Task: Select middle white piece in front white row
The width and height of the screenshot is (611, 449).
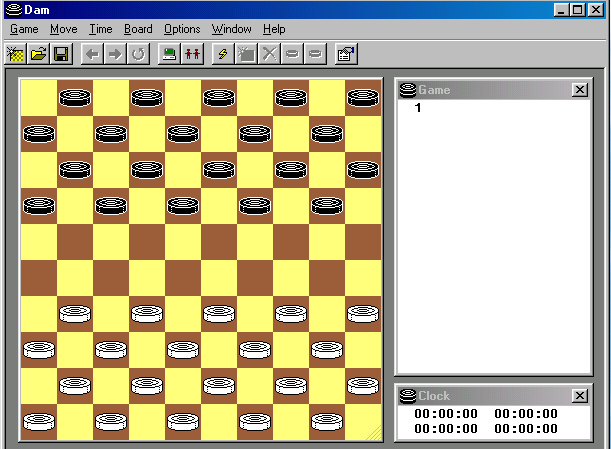Action: (x=219, y=314)
